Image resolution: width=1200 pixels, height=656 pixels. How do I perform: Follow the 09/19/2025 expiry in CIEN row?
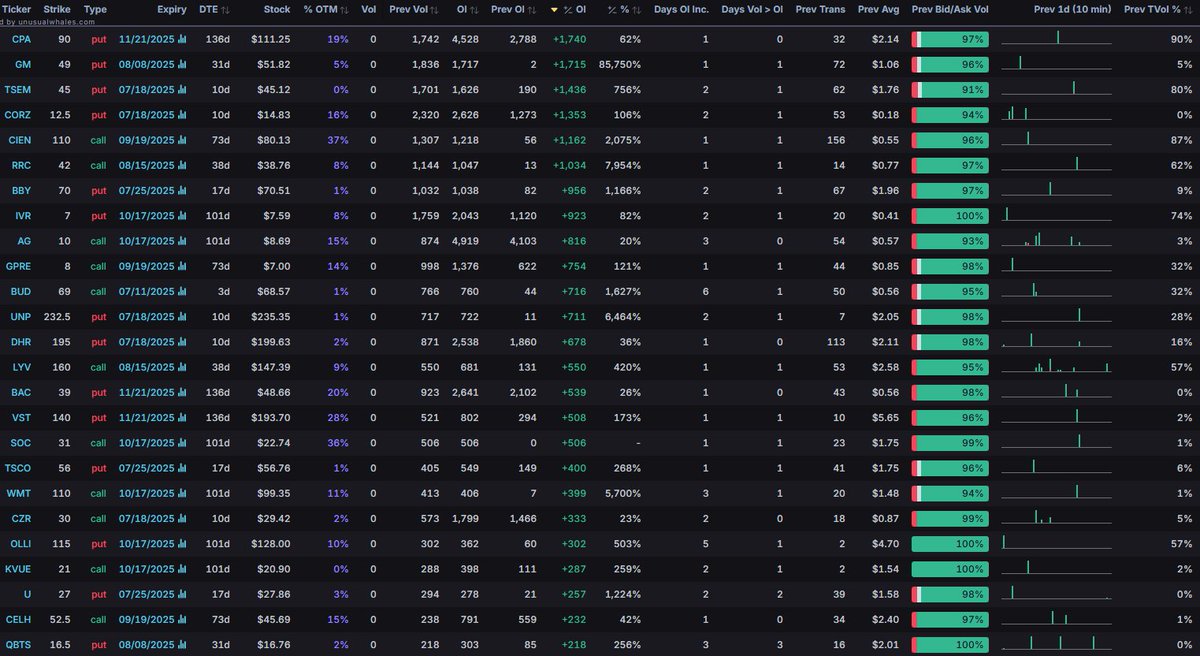(x=146, y=140)
